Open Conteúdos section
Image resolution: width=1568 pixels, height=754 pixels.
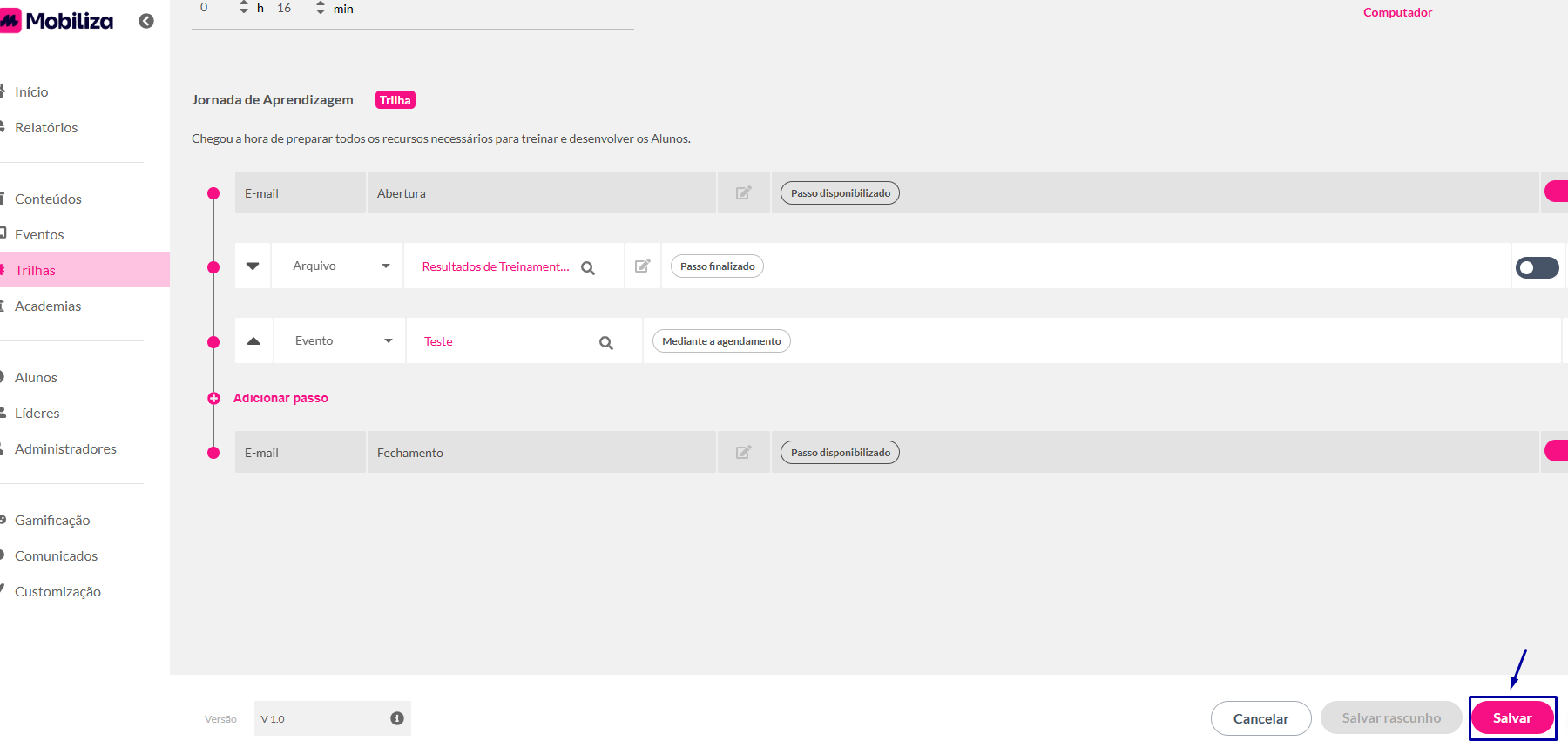[x=48, y=199]
